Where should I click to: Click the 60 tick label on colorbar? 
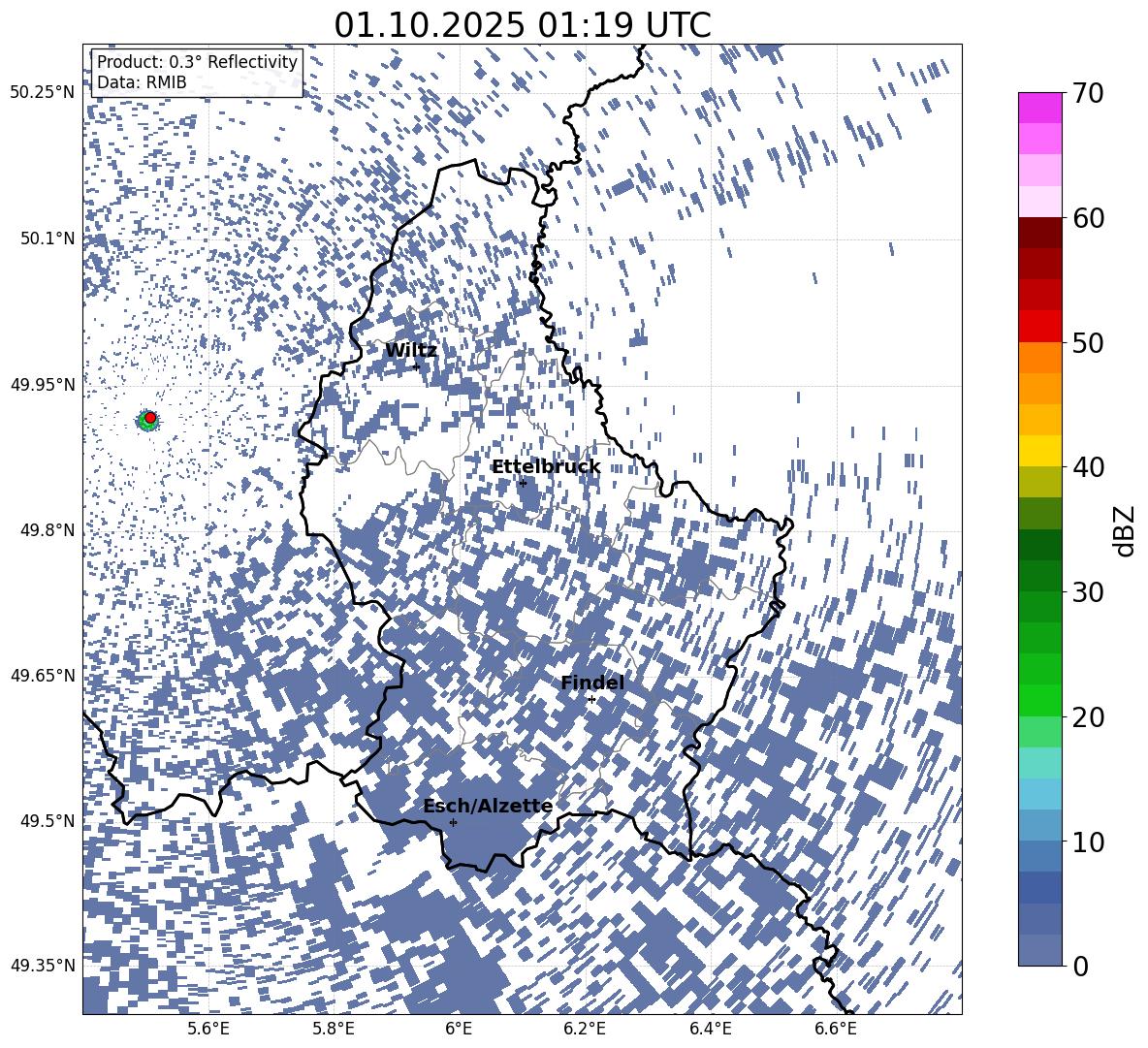click(x=1088, y=218)
